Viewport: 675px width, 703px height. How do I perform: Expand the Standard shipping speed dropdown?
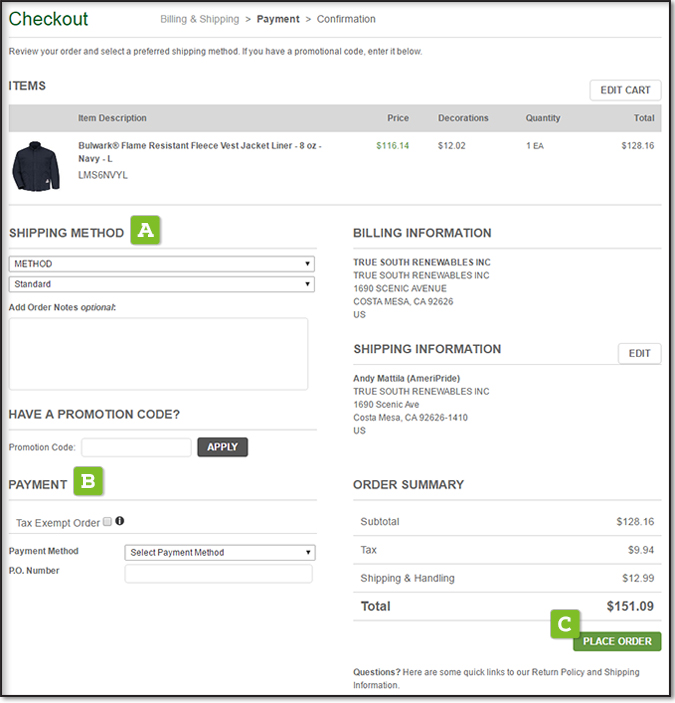[x=161, y=284]
